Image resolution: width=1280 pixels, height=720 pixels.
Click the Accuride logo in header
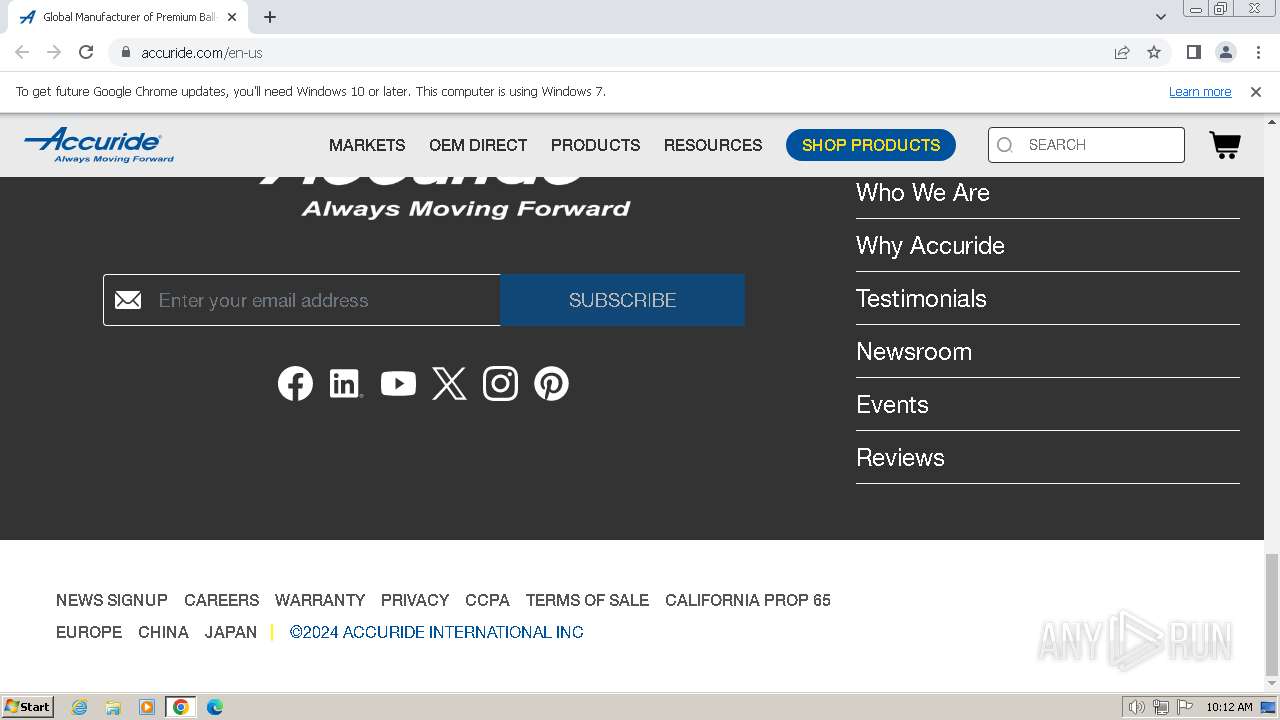[x=99, y=145]
